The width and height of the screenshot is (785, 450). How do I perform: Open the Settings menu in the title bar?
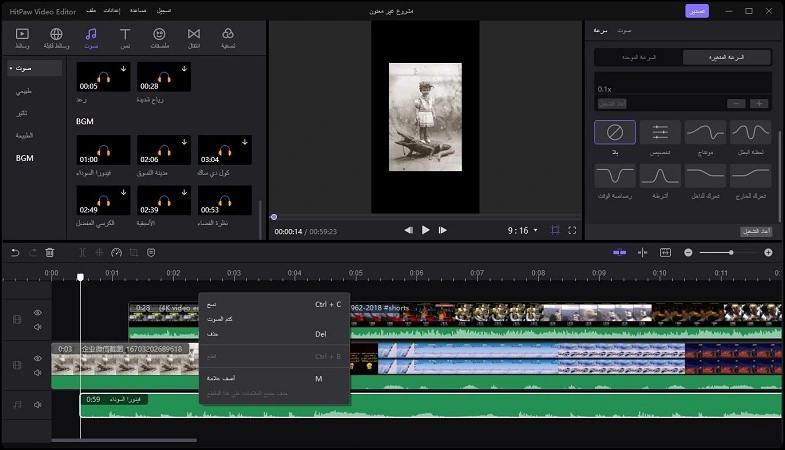tap(112, 11)
